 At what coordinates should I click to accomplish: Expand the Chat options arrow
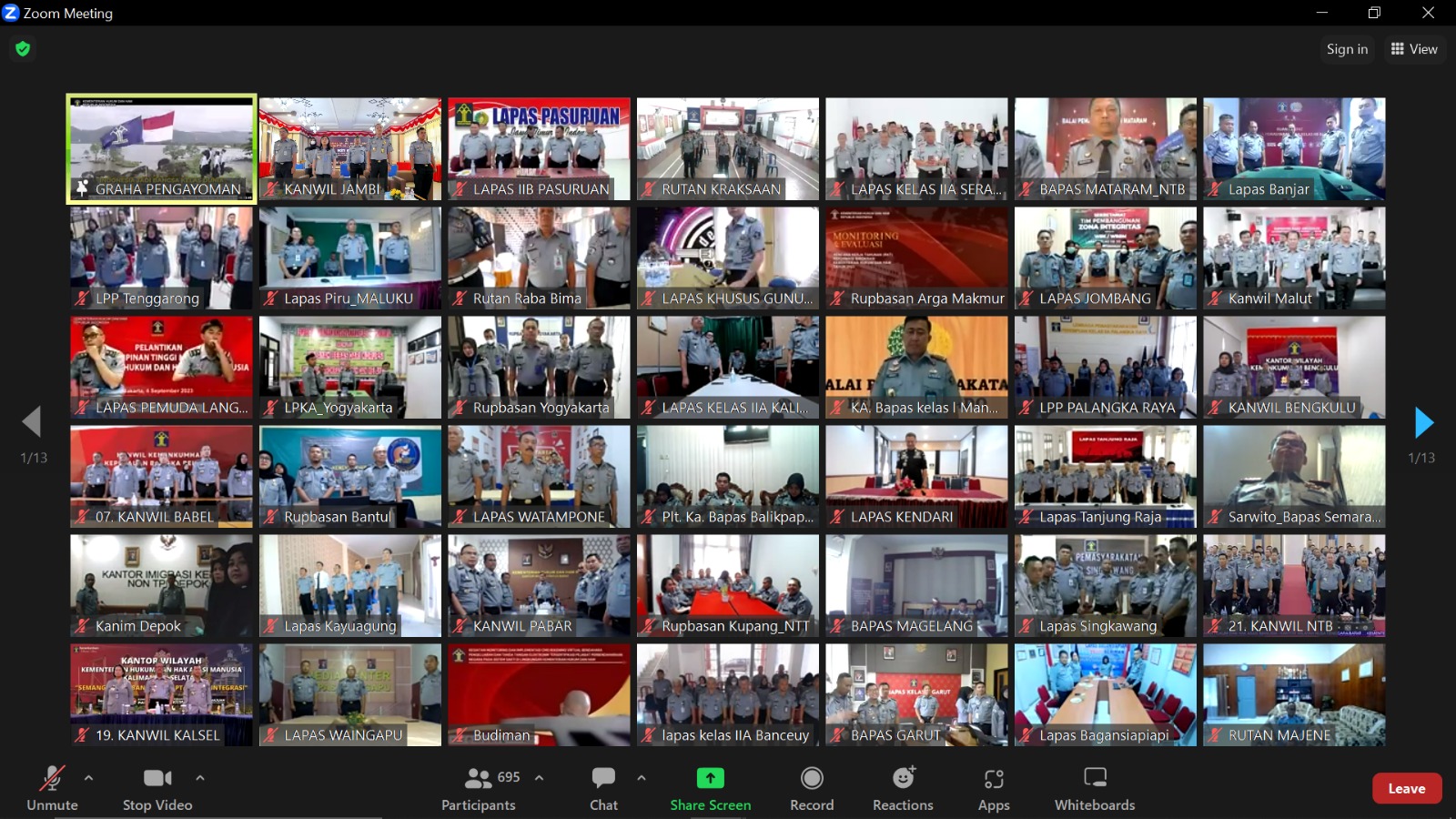[x=642, y=778]
